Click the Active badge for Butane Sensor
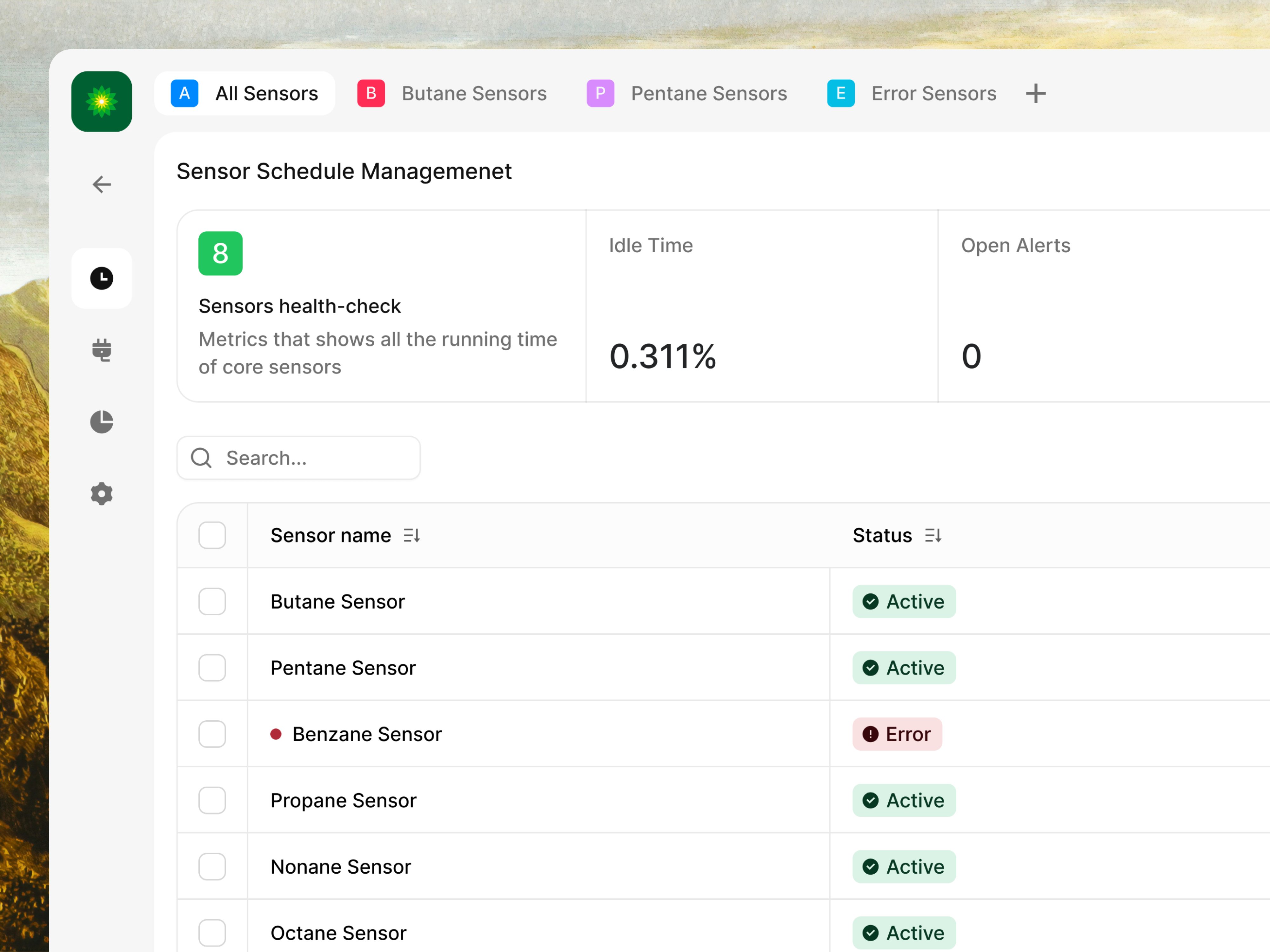This screenshot has height=952, width=1270. click(904, 601)
